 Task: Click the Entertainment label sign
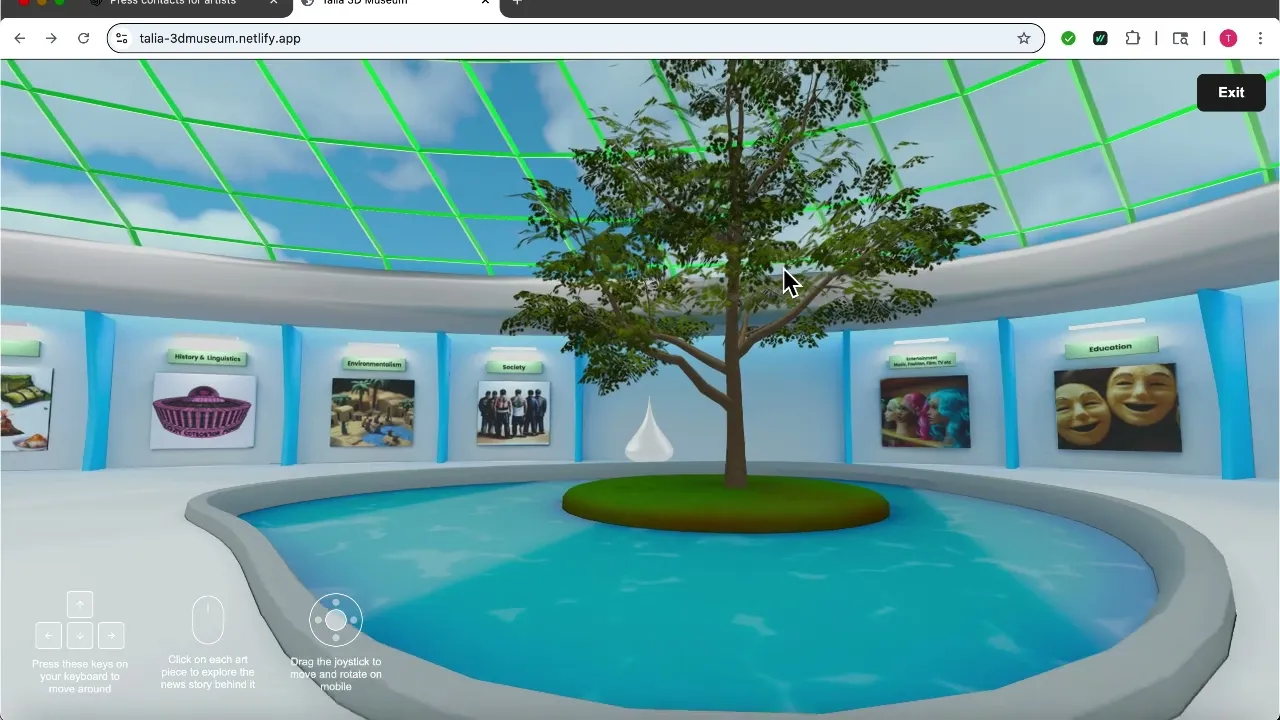(921, 360)
